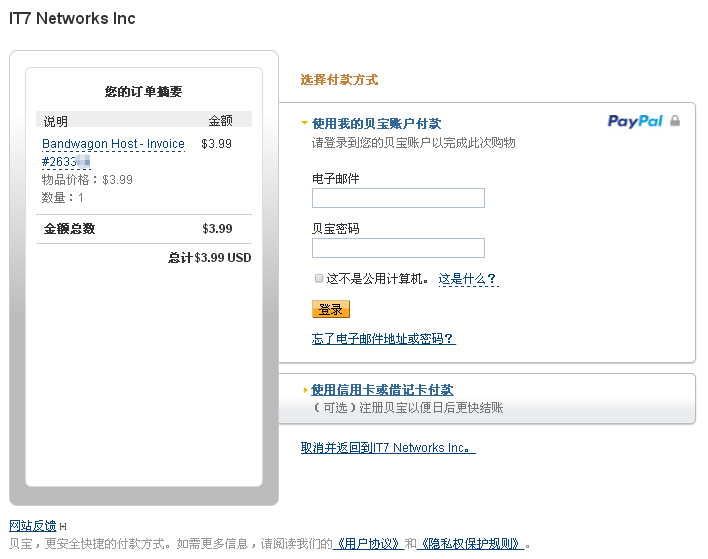Click the small icon after 网站反馈
The height and width of the screenshot is (559, 708).
(63, 526)
